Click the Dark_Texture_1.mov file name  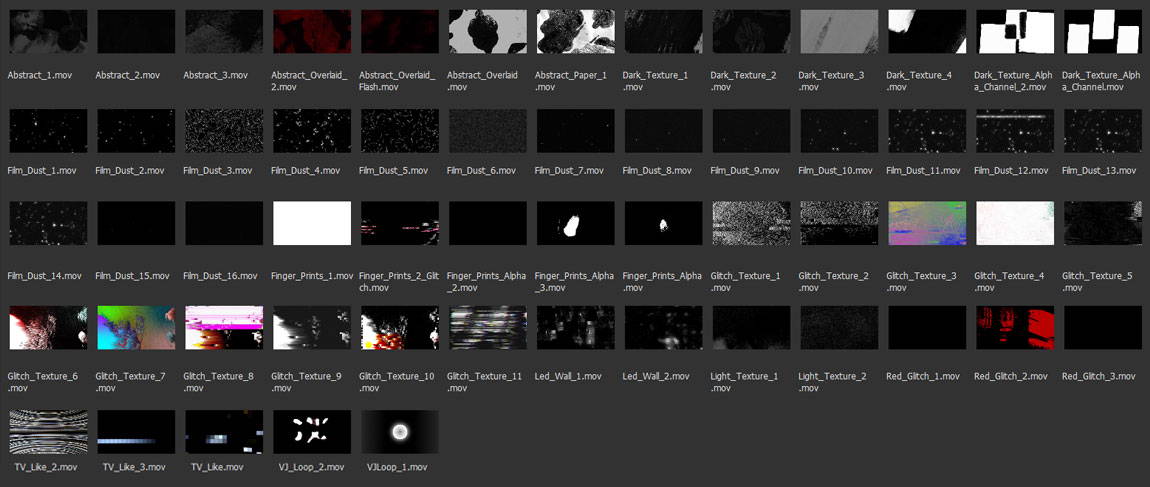pos(655,81)
